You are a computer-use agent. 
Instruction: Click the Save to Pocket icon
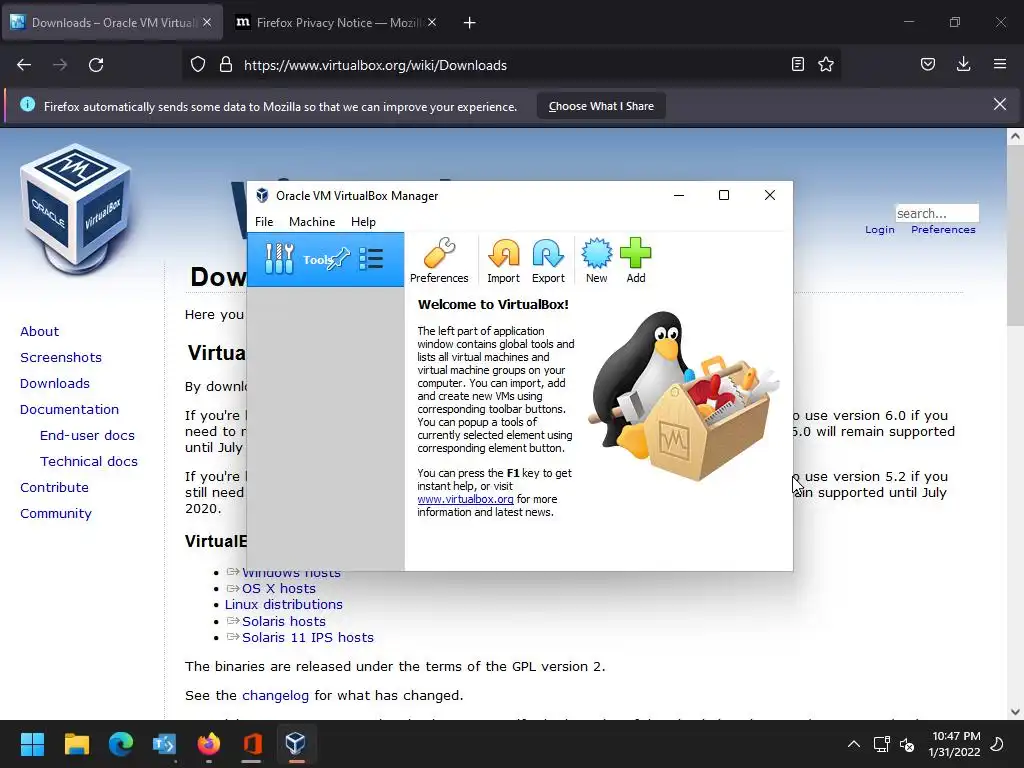coord(928,64)
